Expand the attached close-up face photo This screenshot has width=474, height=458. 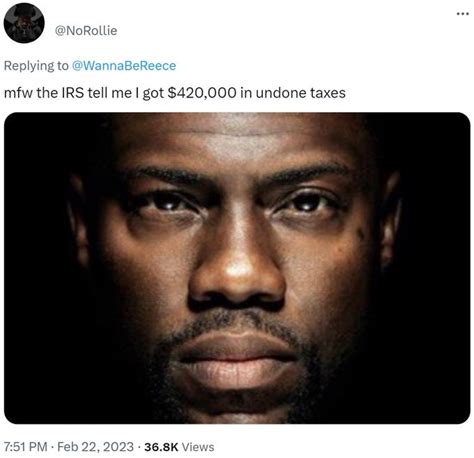[x=237, y=268]
